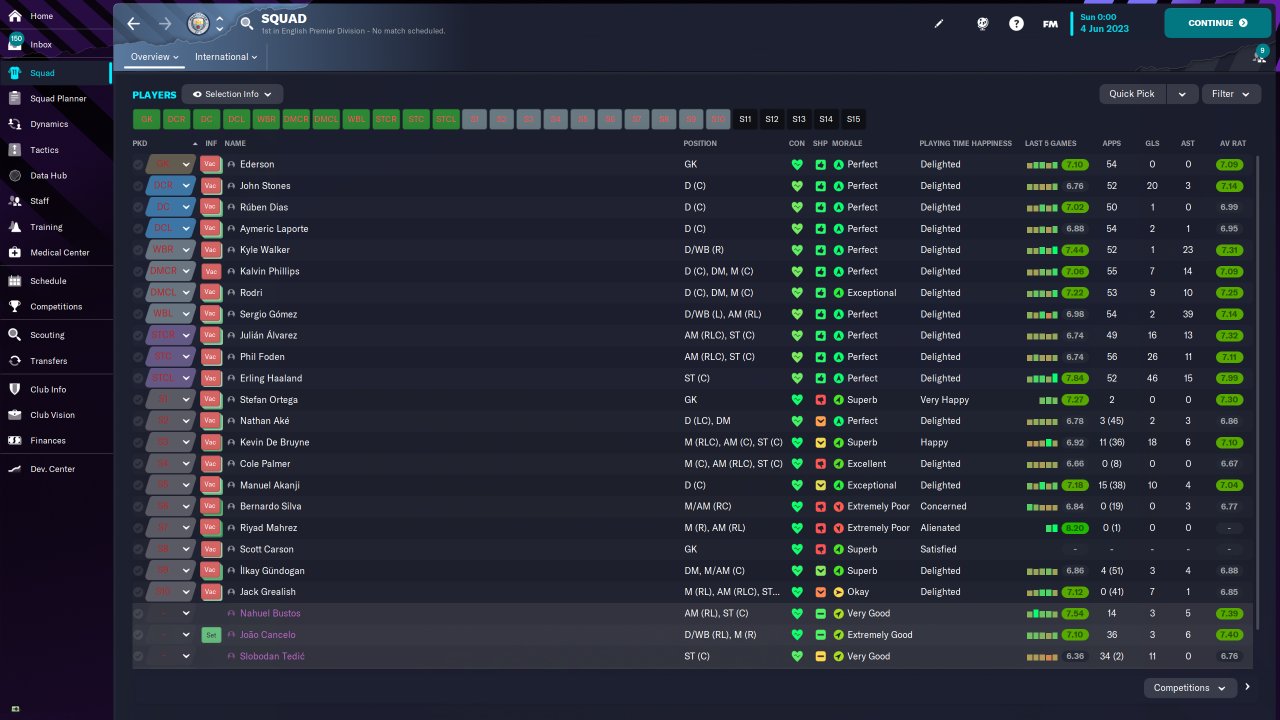Expand the Competitions dropdown at the bottom

pyautogui.click(x=1190, y=688)
